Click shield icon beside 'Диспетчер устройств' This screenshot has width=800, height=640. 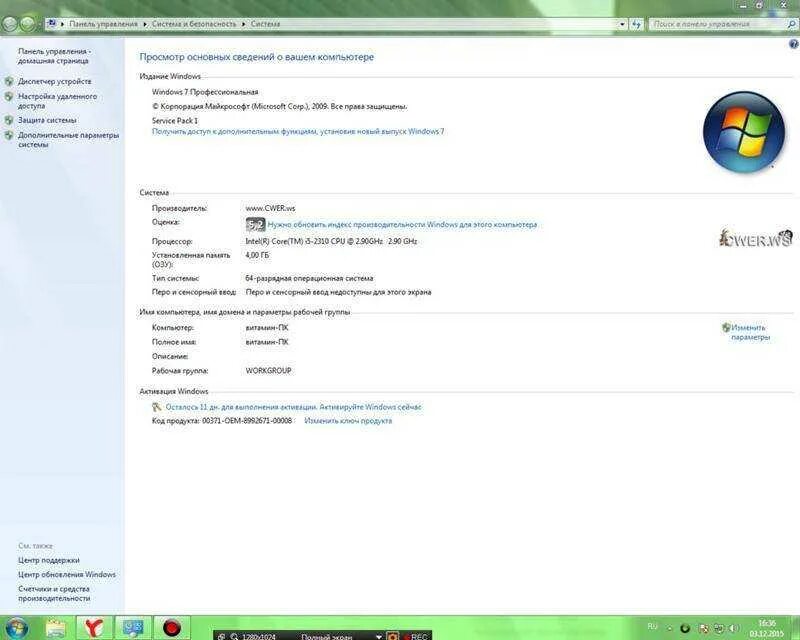[9, 81]
